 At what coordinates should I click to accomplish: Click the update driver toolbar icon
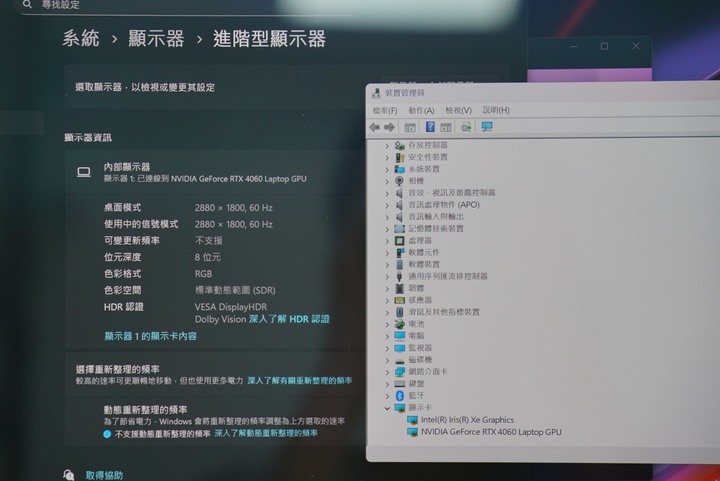(466, 127)
